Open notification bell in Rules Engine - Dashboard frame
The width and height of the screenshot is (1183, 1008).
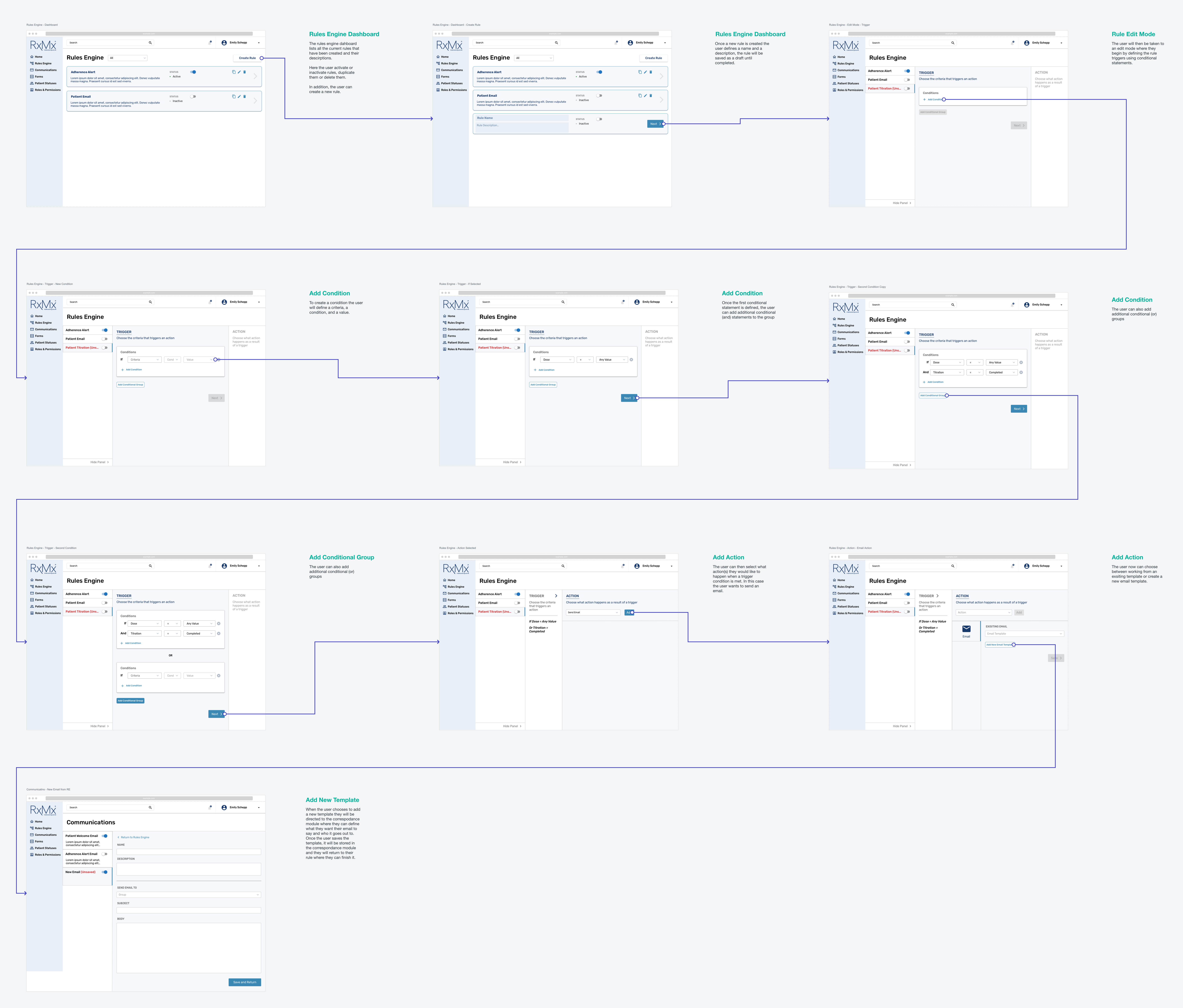(x=210, y=43)
